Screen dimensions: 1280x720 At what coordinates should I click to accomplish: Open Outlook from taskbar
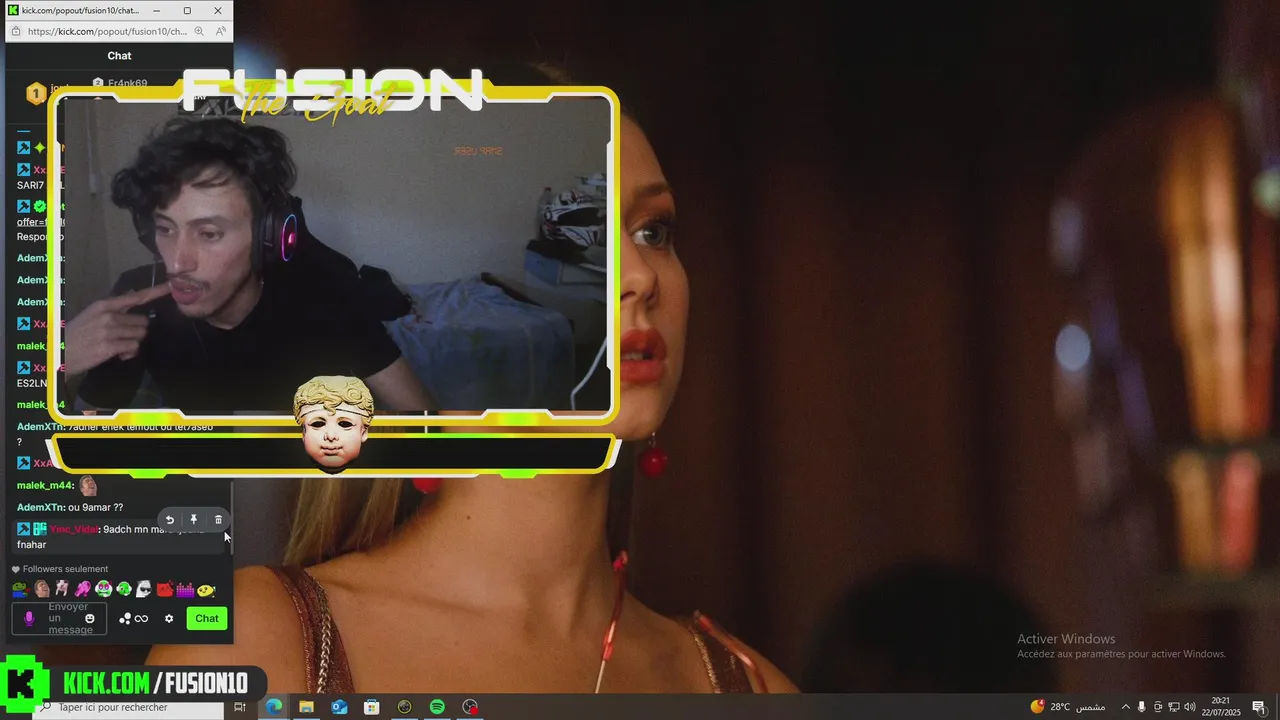(x=339, y=707)
